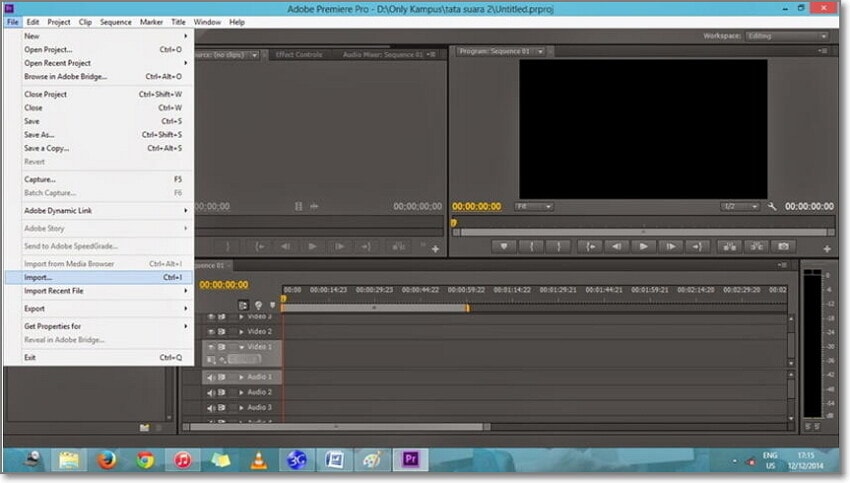
Task: Click Mark In button in Program monitor
Action: [531, 247]
